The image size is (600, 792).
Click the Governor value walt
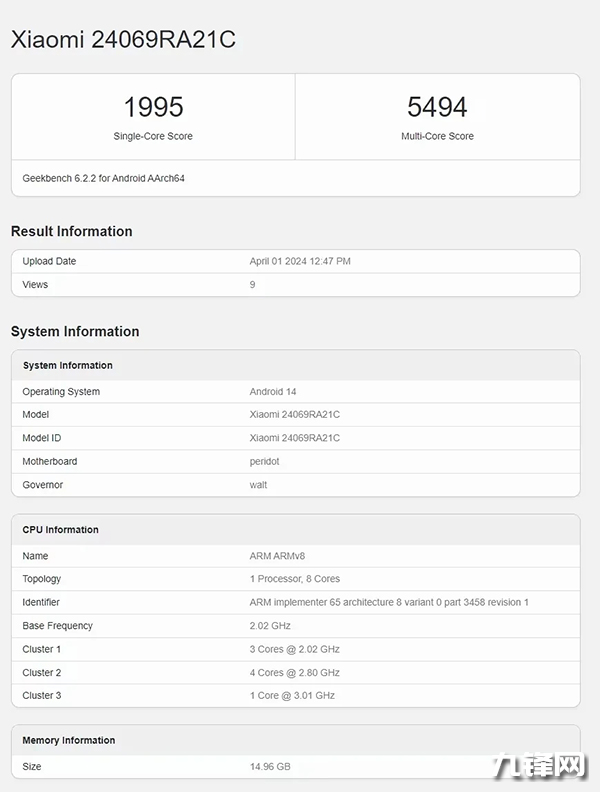(259, 485)
